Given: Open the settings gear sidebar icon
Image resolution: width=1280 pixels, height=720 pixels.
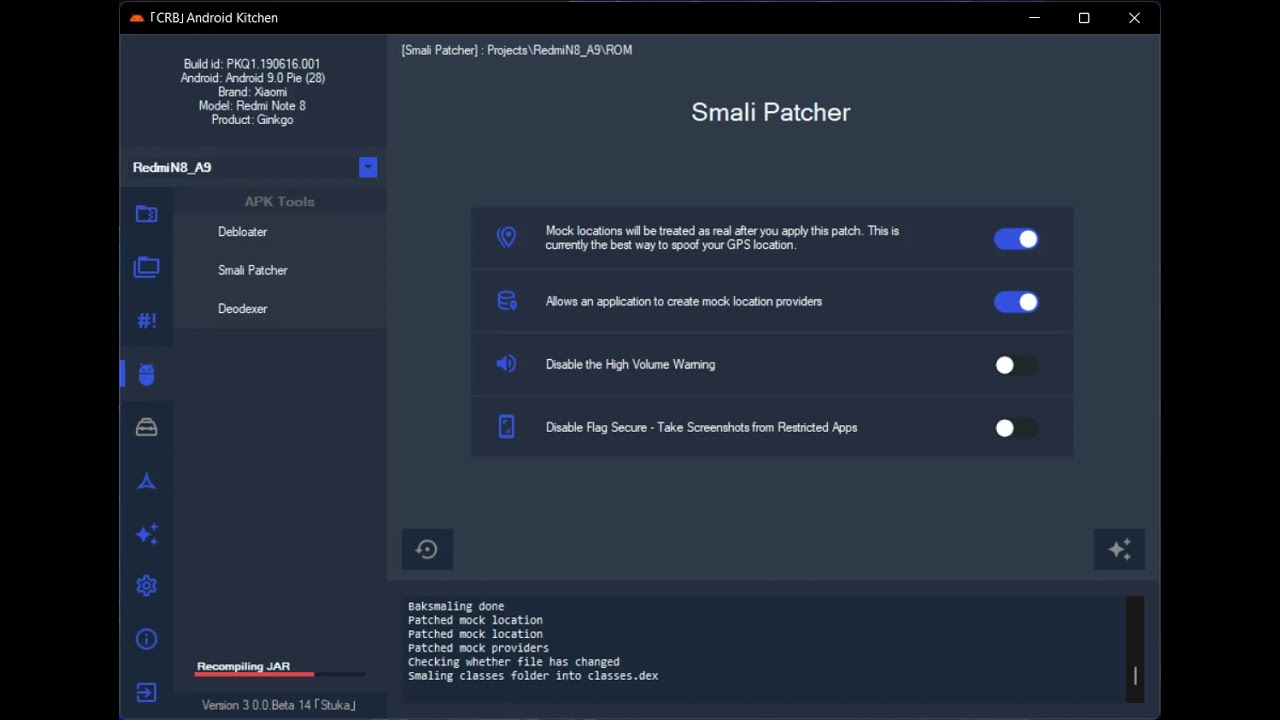Looking at the screenshot, I should [x=147, y=586].
